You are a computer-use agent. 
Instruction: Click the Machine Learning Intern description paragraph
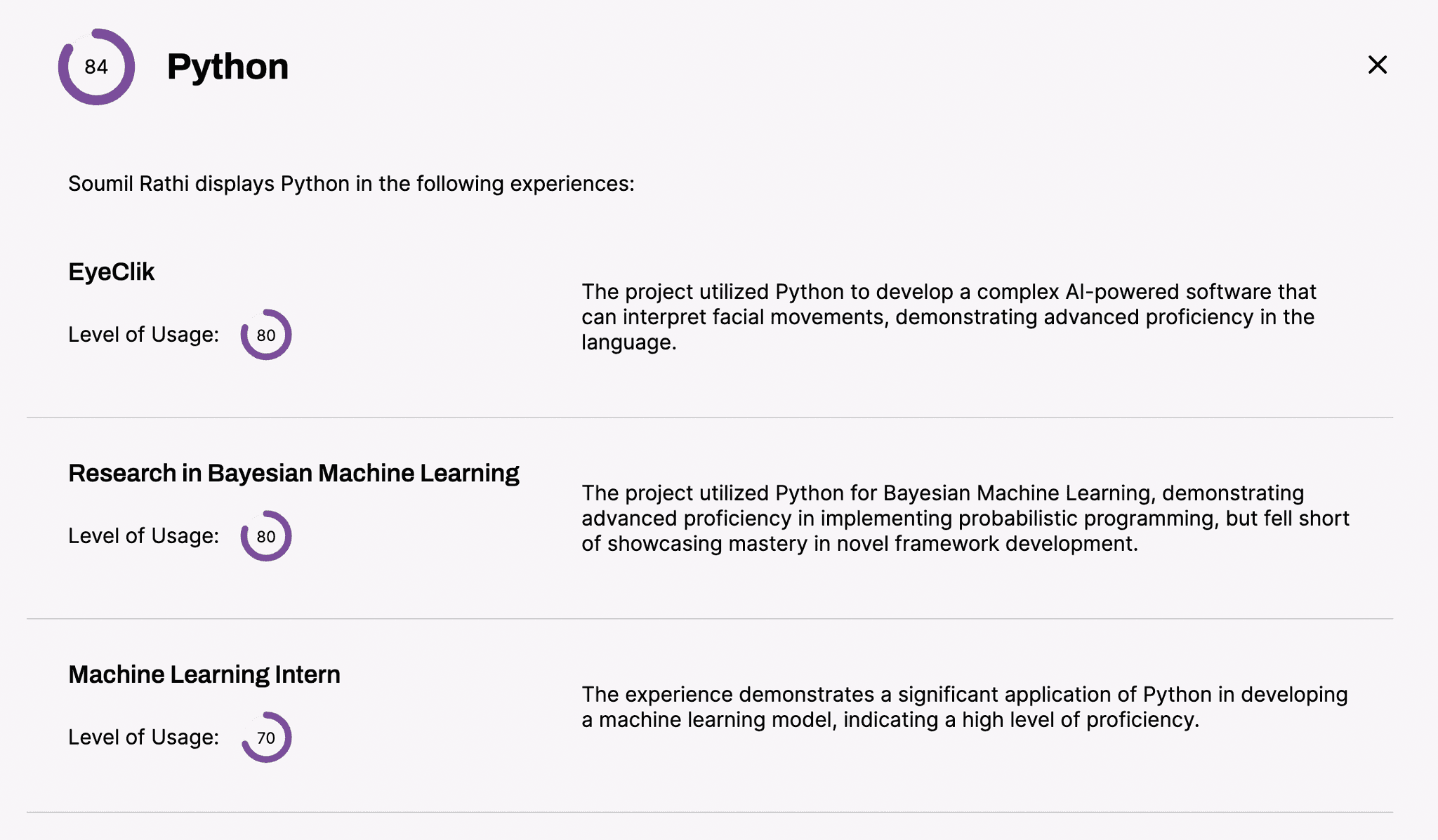[965, 707]
